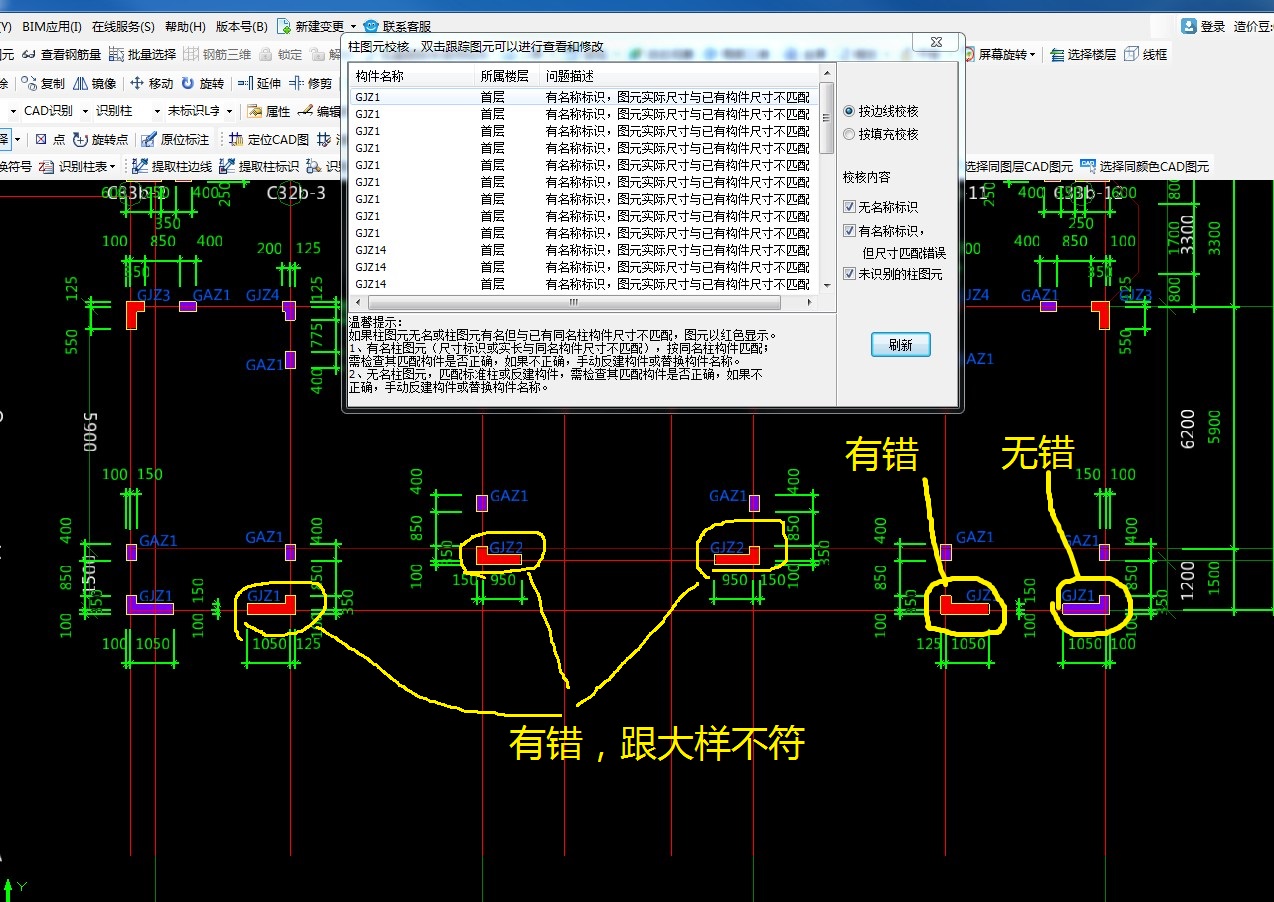Click the 问题描述 column header
Image resolution: width=1274 pixels, height=902 pixels.
pyautogui.click(x=679, y=76)
